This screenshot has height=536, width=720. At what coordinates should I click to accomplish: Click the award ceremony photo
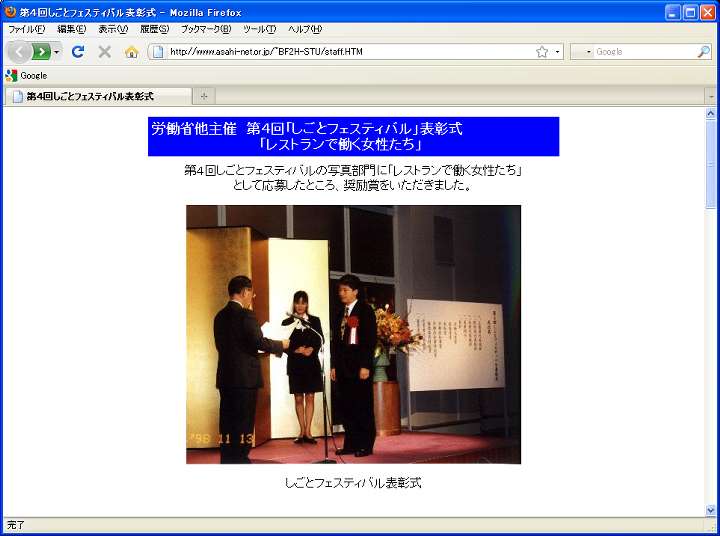353,334
